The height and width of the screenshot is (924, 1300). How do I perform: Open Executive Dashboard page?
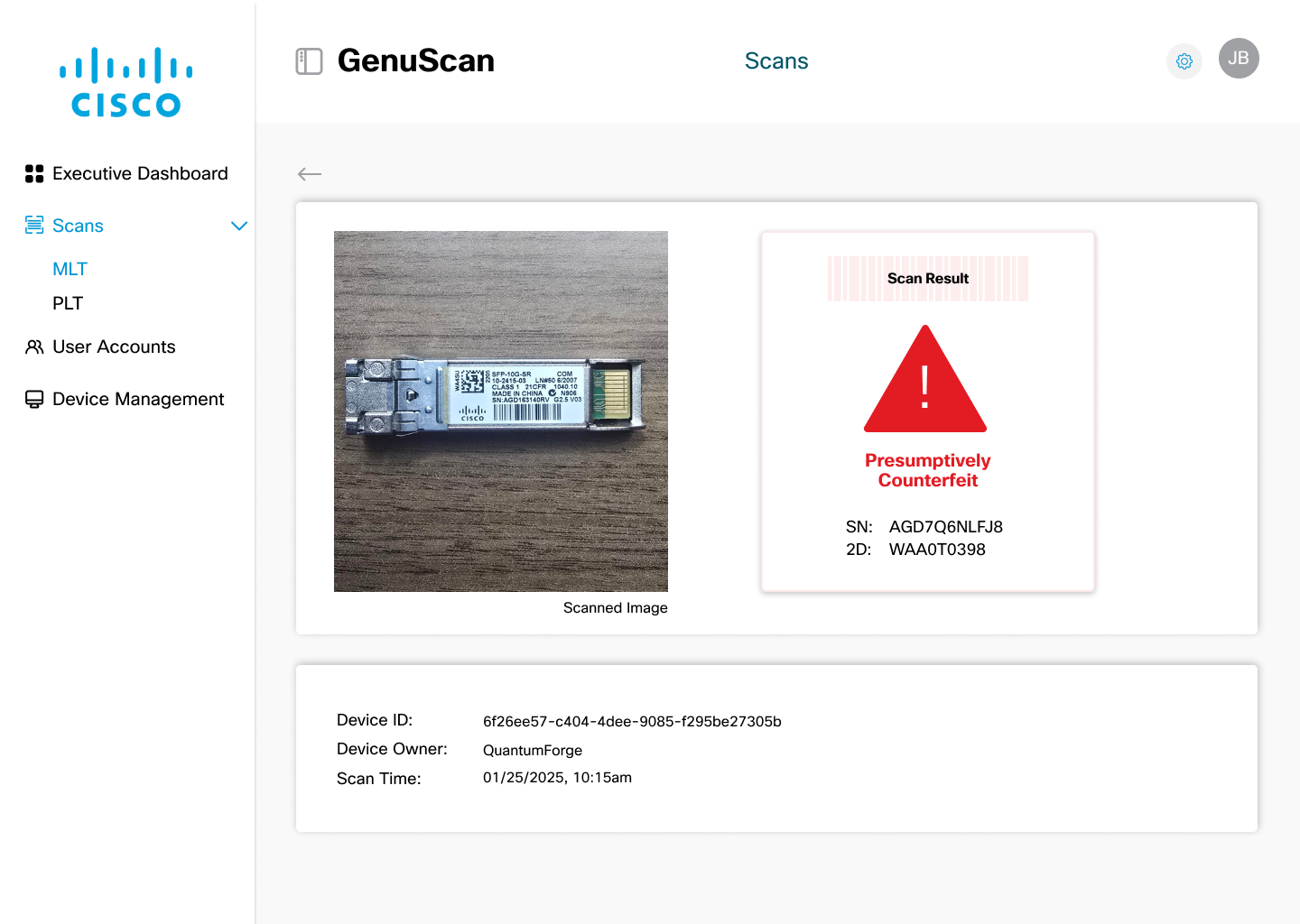[140, 174]
